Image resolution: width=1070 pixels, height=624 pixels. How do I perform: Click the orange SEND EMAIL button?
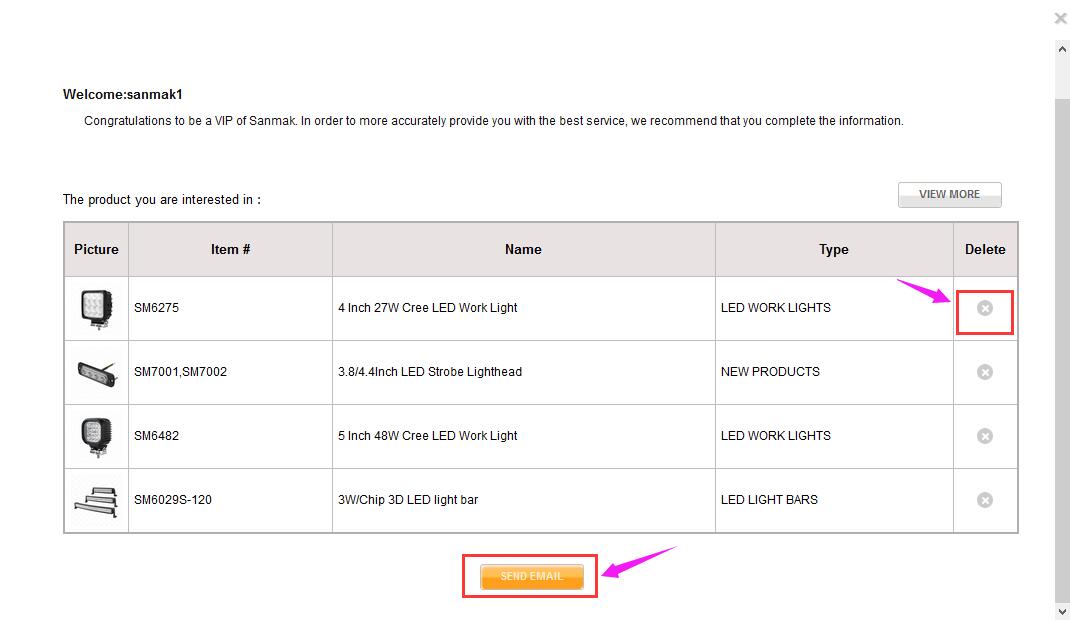click(532, 576)
